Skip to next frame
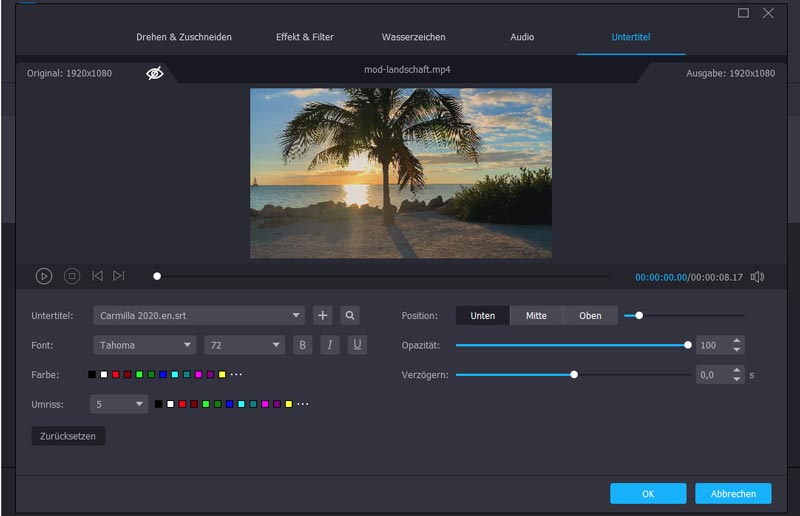 (x=119, y=276)
